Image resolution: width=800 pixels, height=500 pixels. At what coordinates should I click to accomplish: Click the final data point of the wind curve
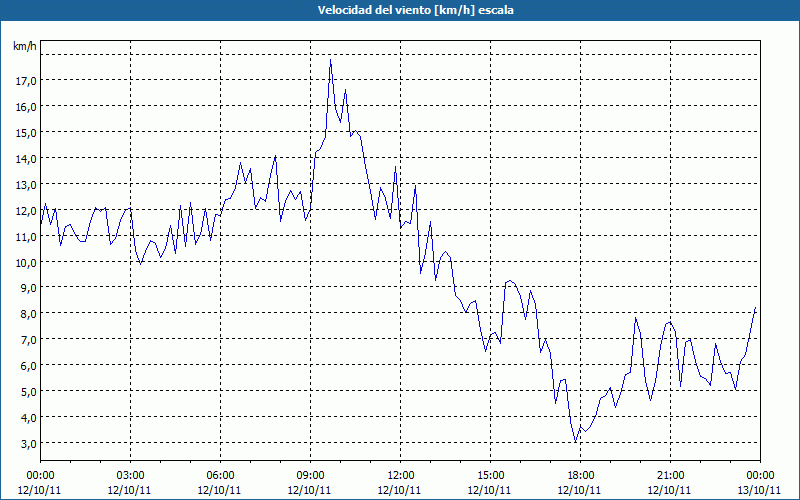tap(755, 308)
